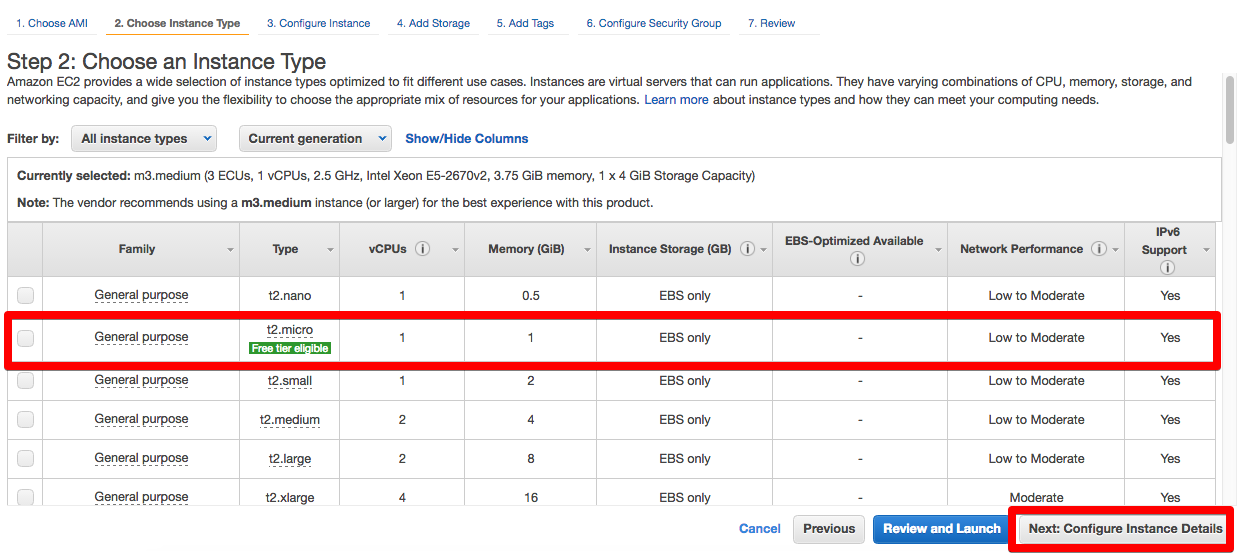This screenshot has height=555, width=1238.
Task: Click the IPv6 Support info icon
Action: coord(1167,268)
